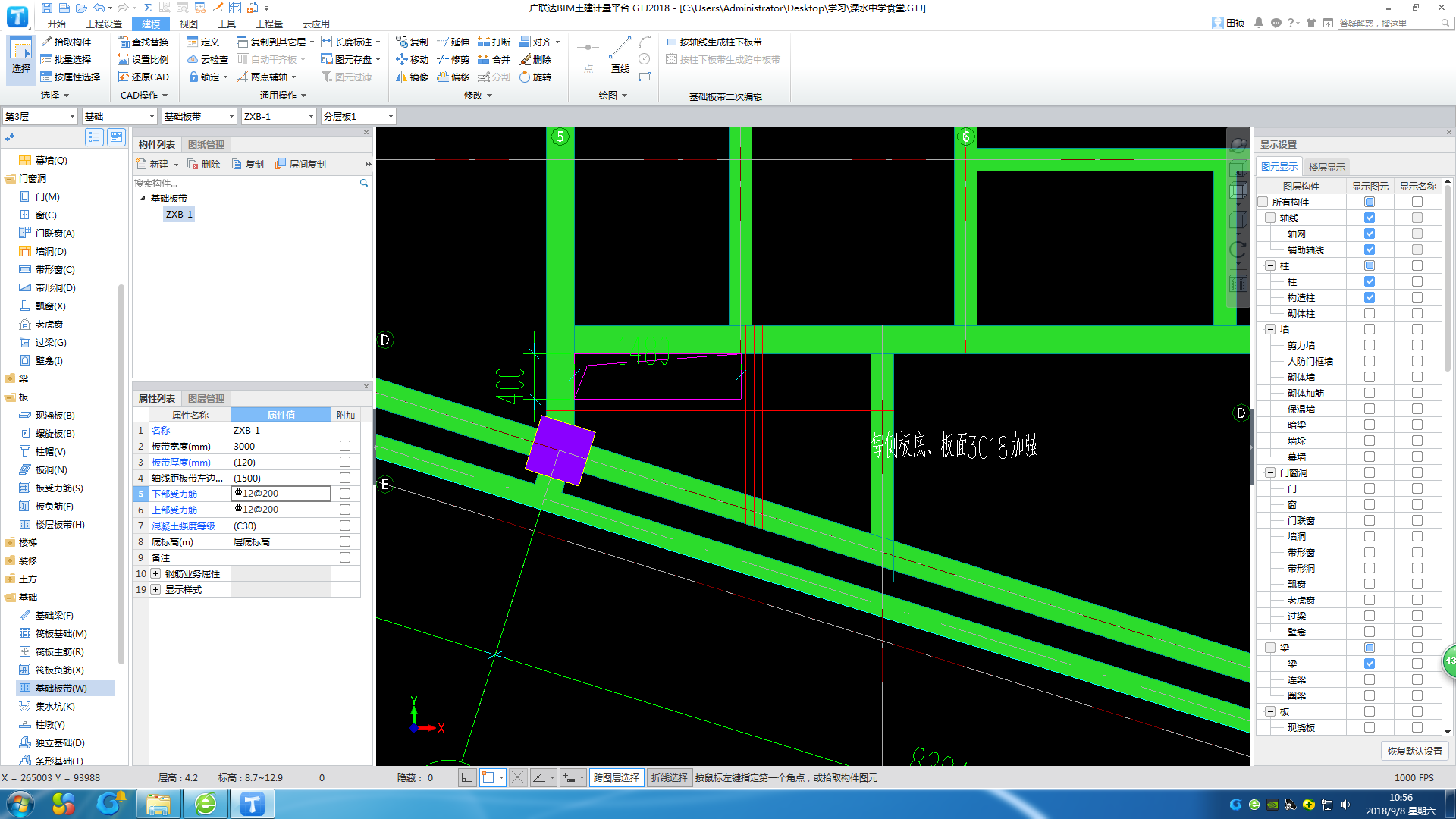Click 还原CAD restore tool
Image resolution: width=1456 pixels, height=819 pixels.
click(x=143, y=77)
